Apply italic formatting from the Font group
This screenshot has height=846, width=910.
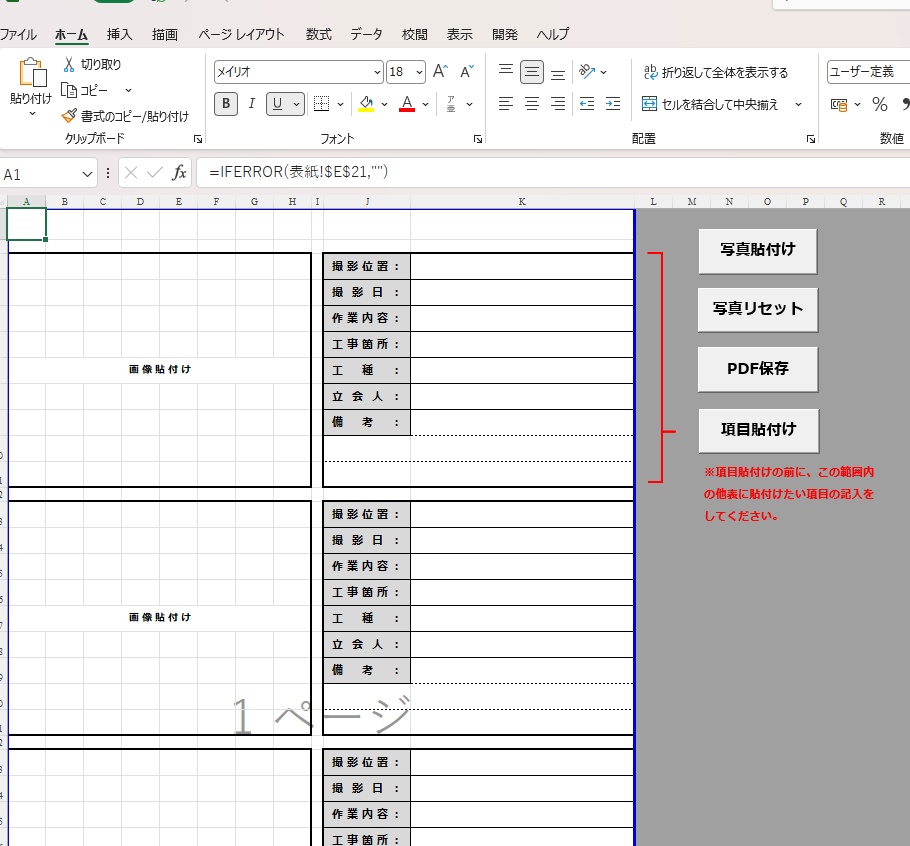(x=251, y=104)
